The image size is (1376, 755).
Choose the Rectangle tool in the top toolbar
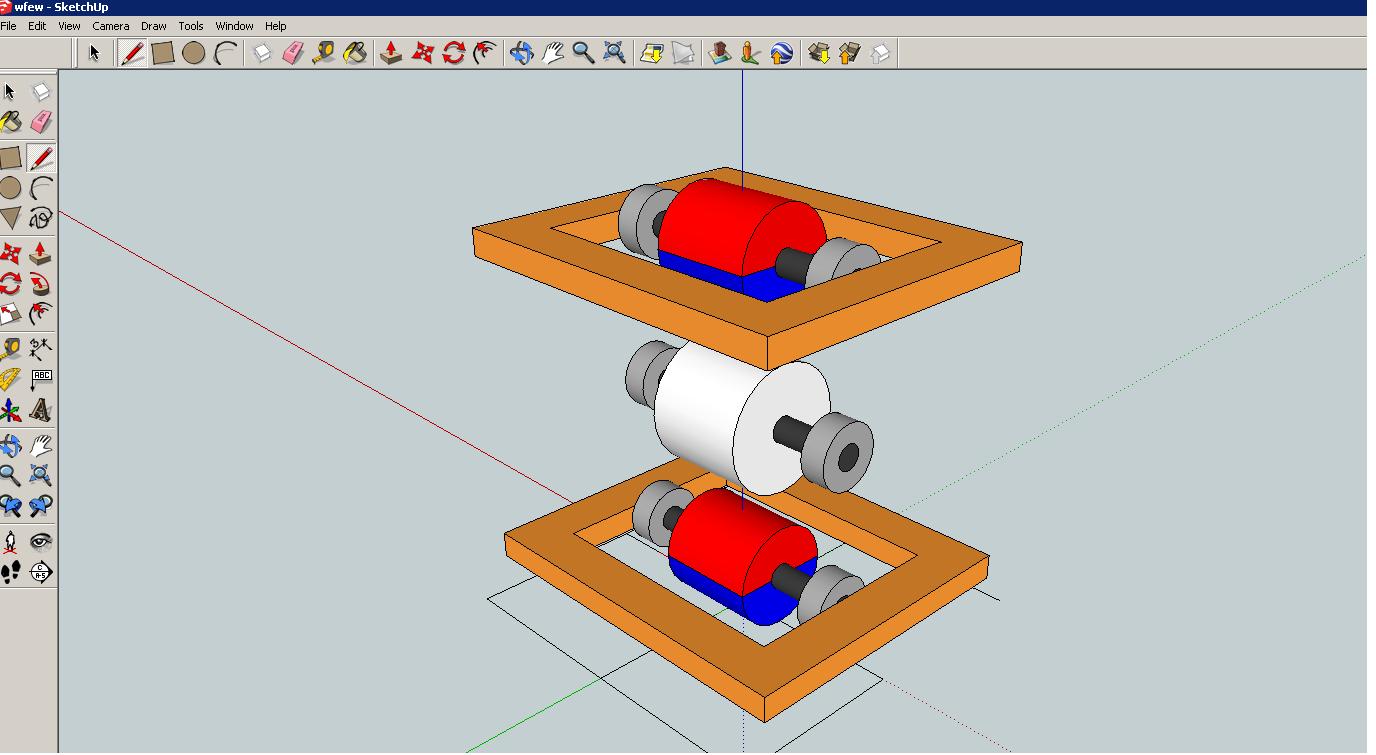pyautogui.click(x=163, y=53)
